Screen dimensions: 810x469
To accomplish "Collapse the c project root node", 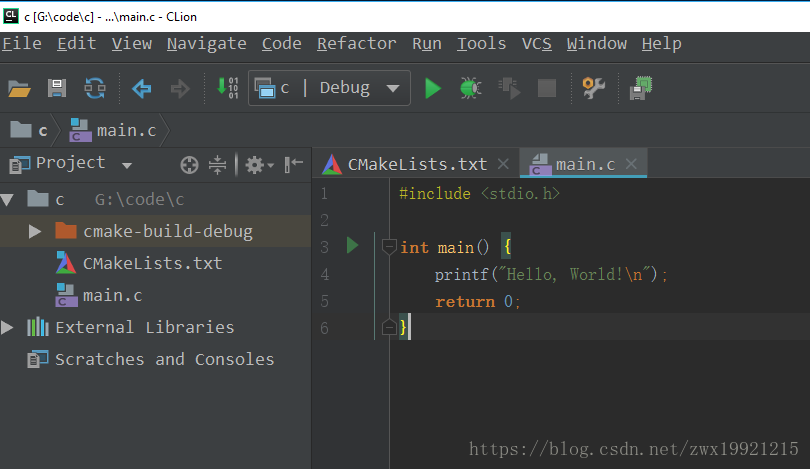I will coord(7,200).
